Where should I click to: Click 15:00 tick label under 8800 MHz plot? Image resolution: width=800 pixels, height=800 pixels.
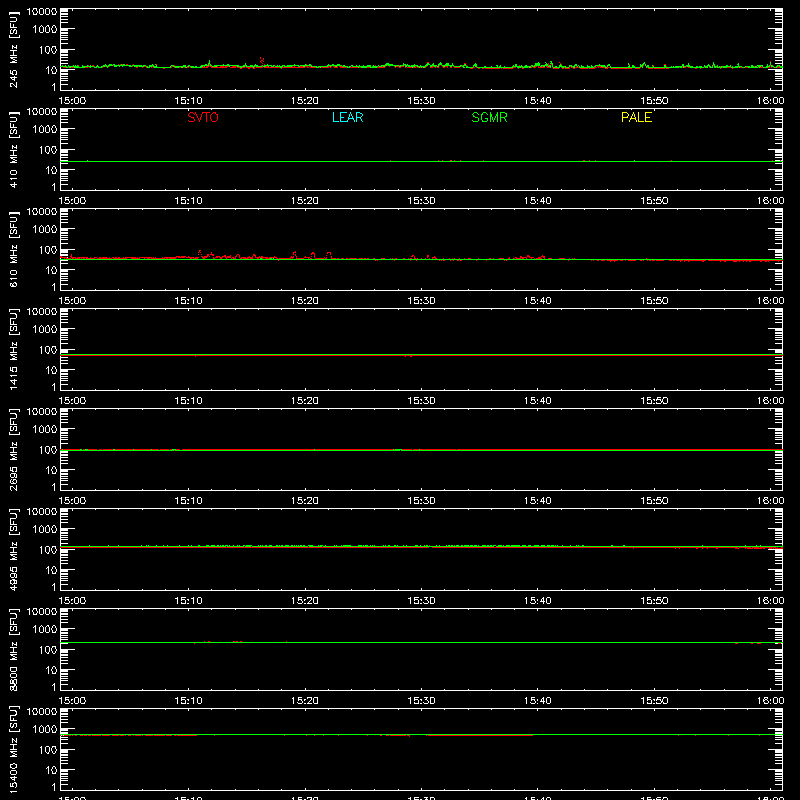click(72, 701)
